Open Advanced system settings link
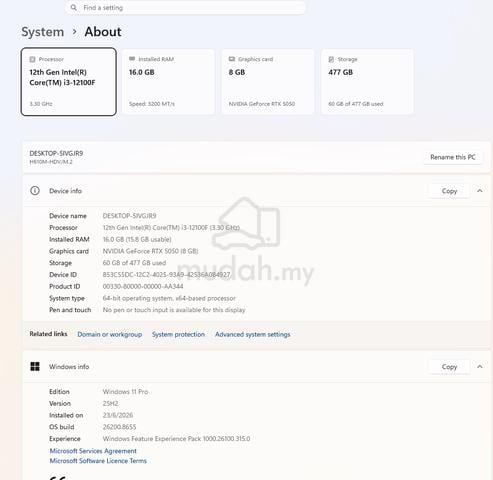 point(253,334)
